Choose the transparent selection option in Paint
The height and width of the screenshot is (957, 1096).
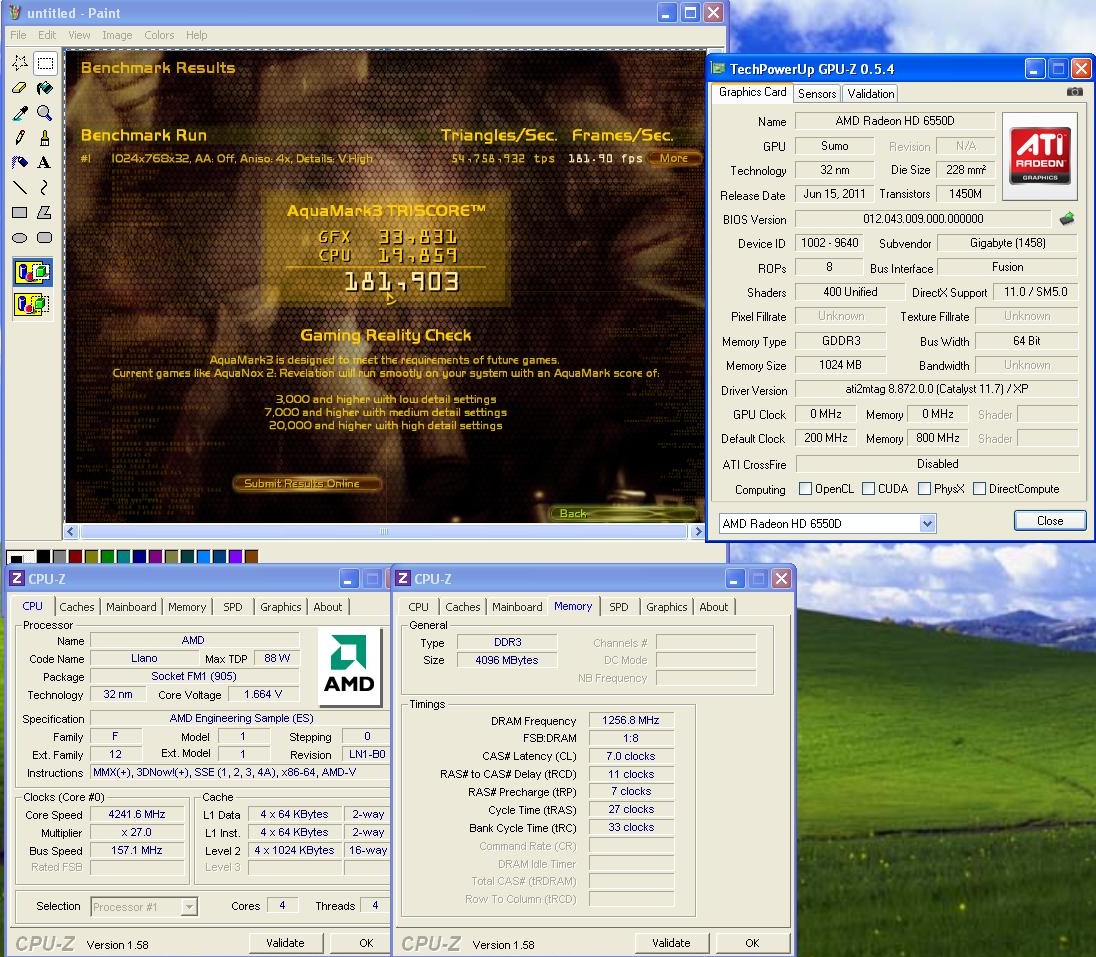click(32, 304)
